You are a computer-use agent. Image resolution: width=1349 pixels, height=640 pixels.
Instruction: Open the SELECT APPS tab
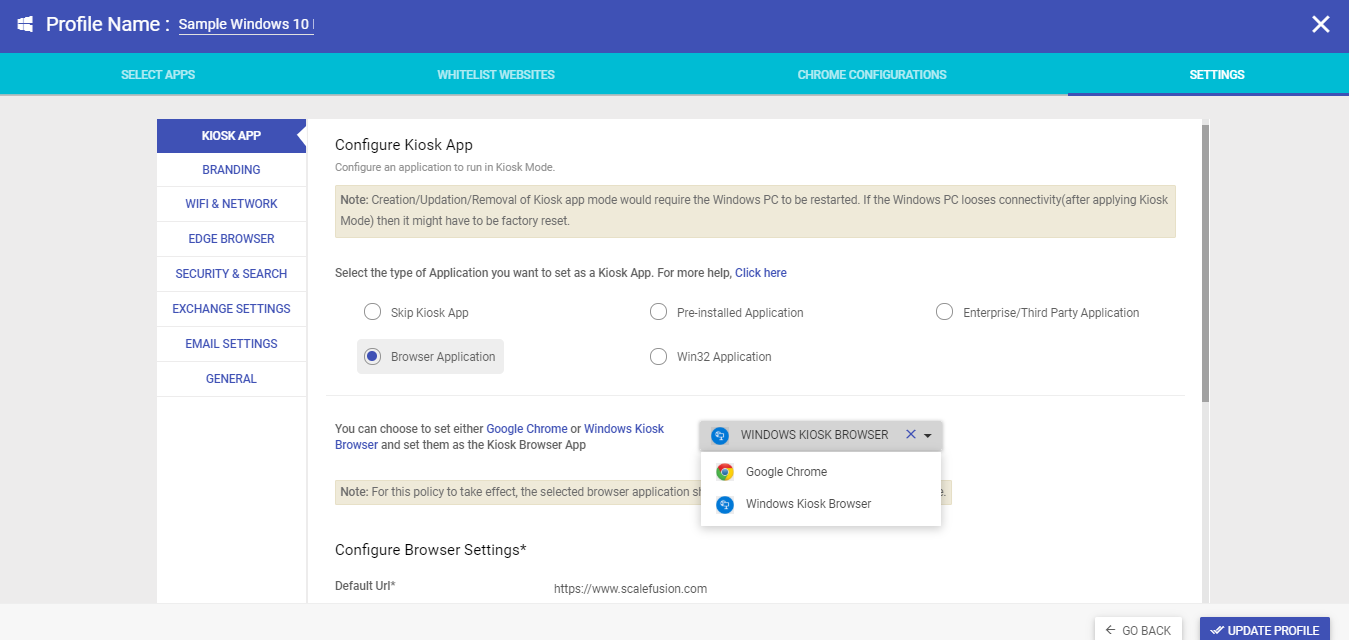158,75
